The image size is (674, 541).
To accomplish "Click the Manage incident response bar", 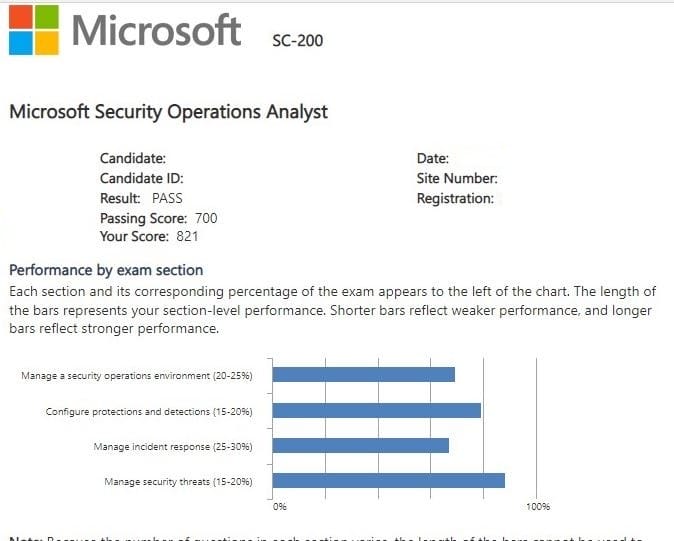I will pos(361,445).
